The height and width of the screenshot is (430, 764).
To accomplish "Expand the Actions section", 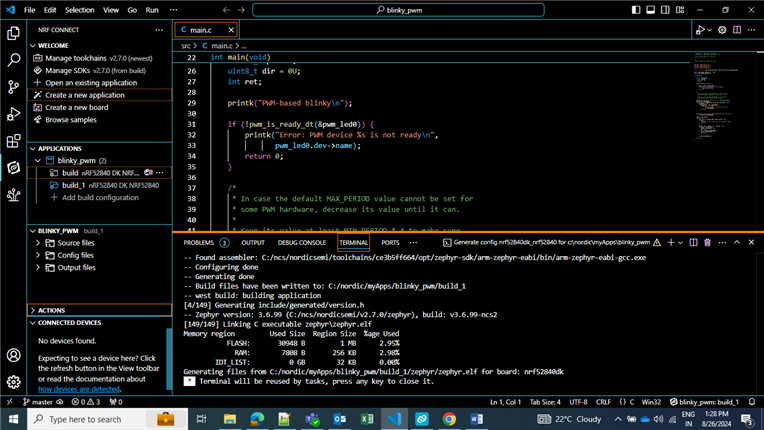I will pos(51,310).
